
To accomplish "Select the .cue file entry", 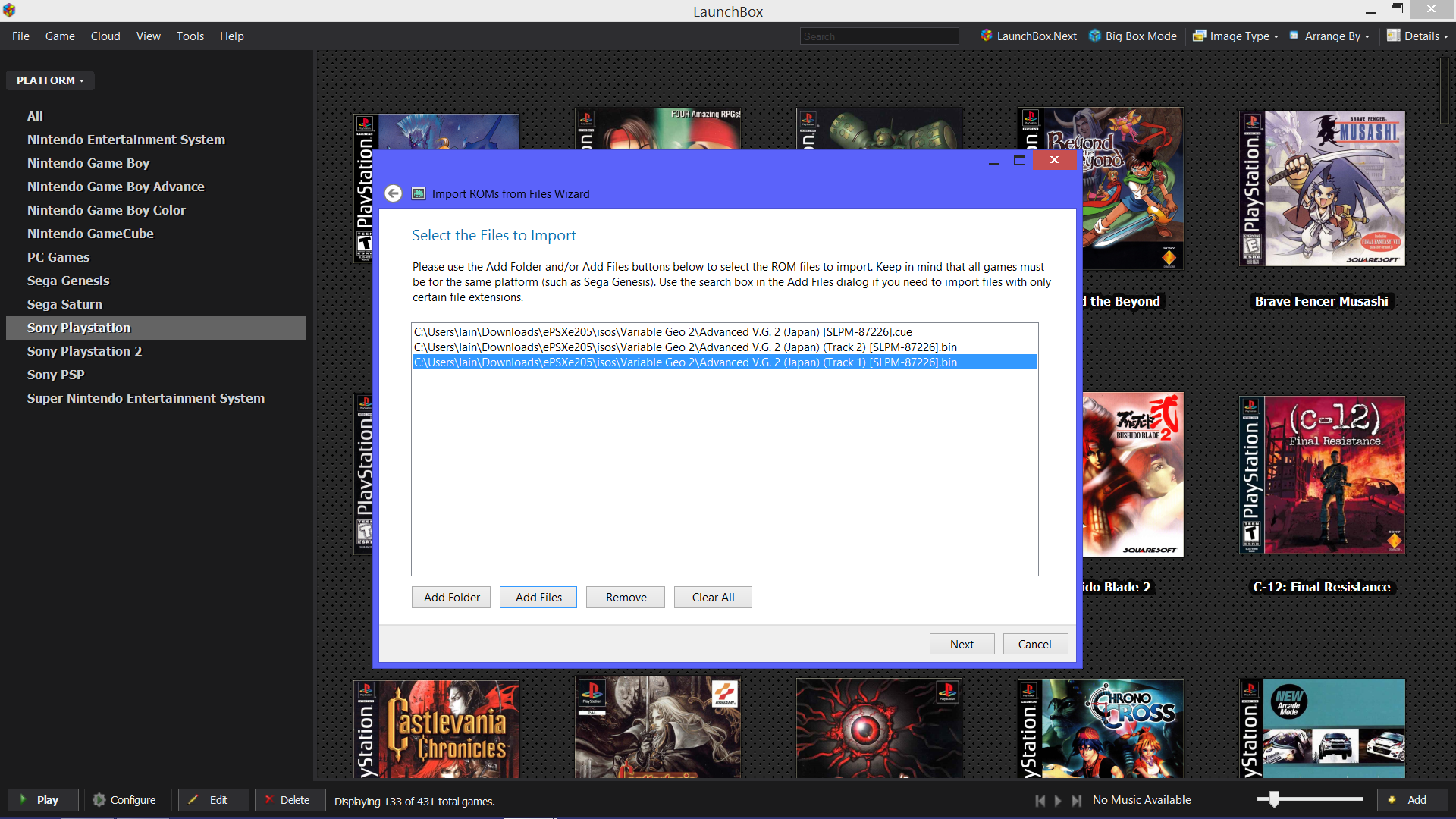I will pos(724,332).
